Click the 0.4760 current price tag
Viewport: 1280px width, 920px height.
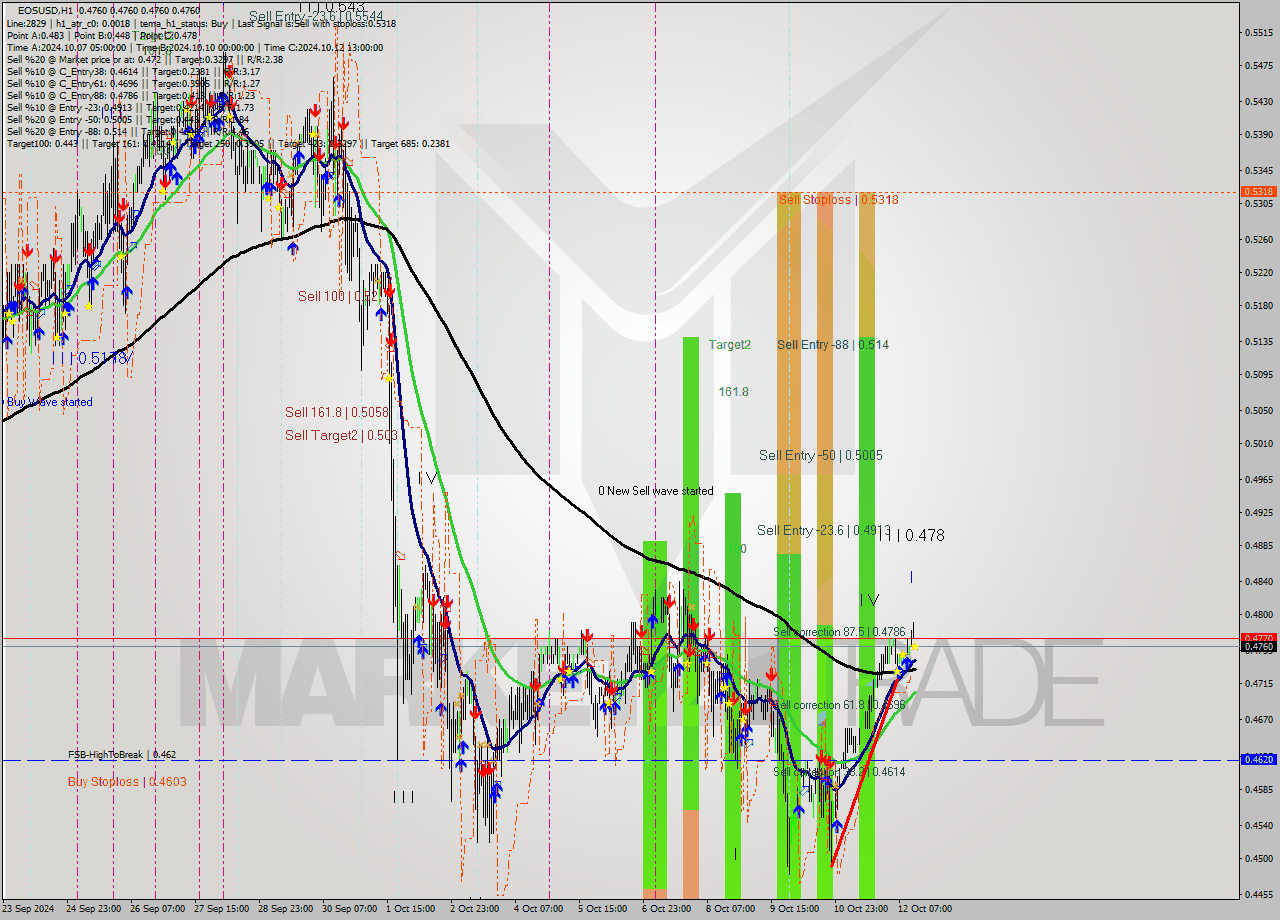tap(1258, 646)
